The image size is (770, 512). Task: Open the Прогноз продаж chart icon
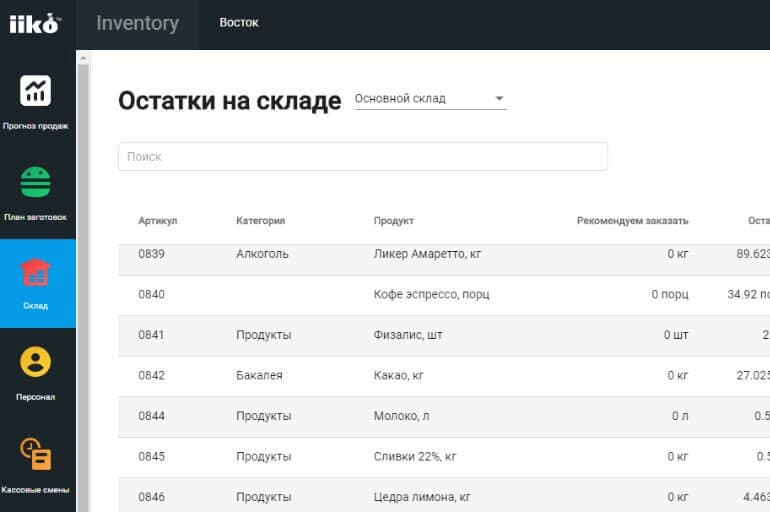[35, 90]
